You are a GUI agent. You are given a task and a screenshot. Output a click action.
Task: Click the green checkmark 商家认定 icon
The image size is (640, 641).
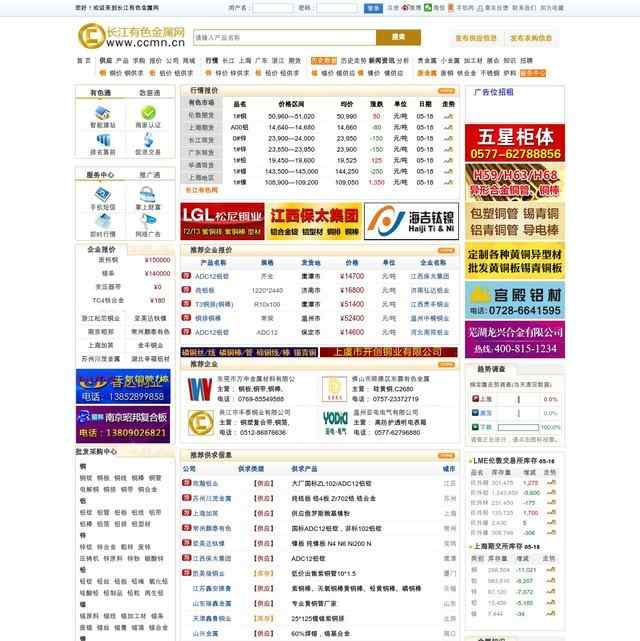point(148,113)
